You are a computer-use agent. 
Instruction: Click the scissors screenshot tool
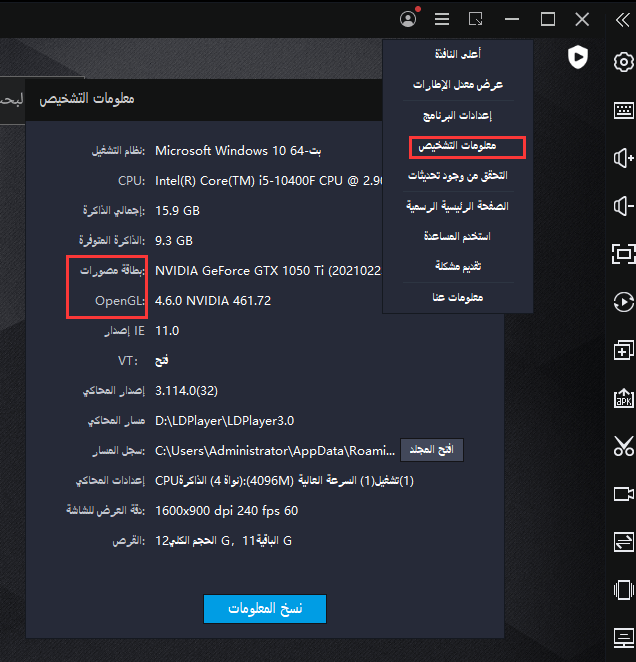624,446
